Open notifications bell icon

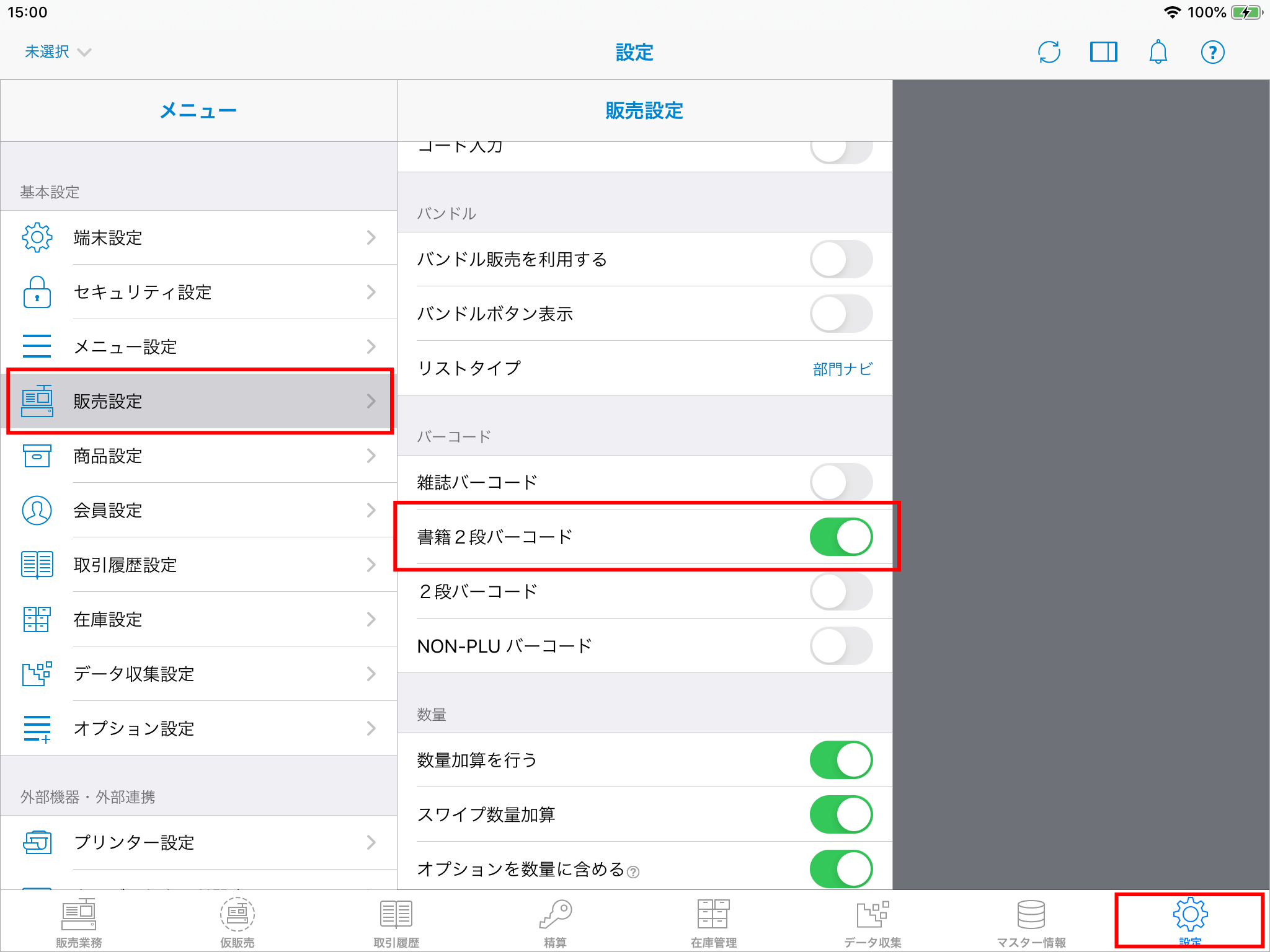pos(1158,52)
